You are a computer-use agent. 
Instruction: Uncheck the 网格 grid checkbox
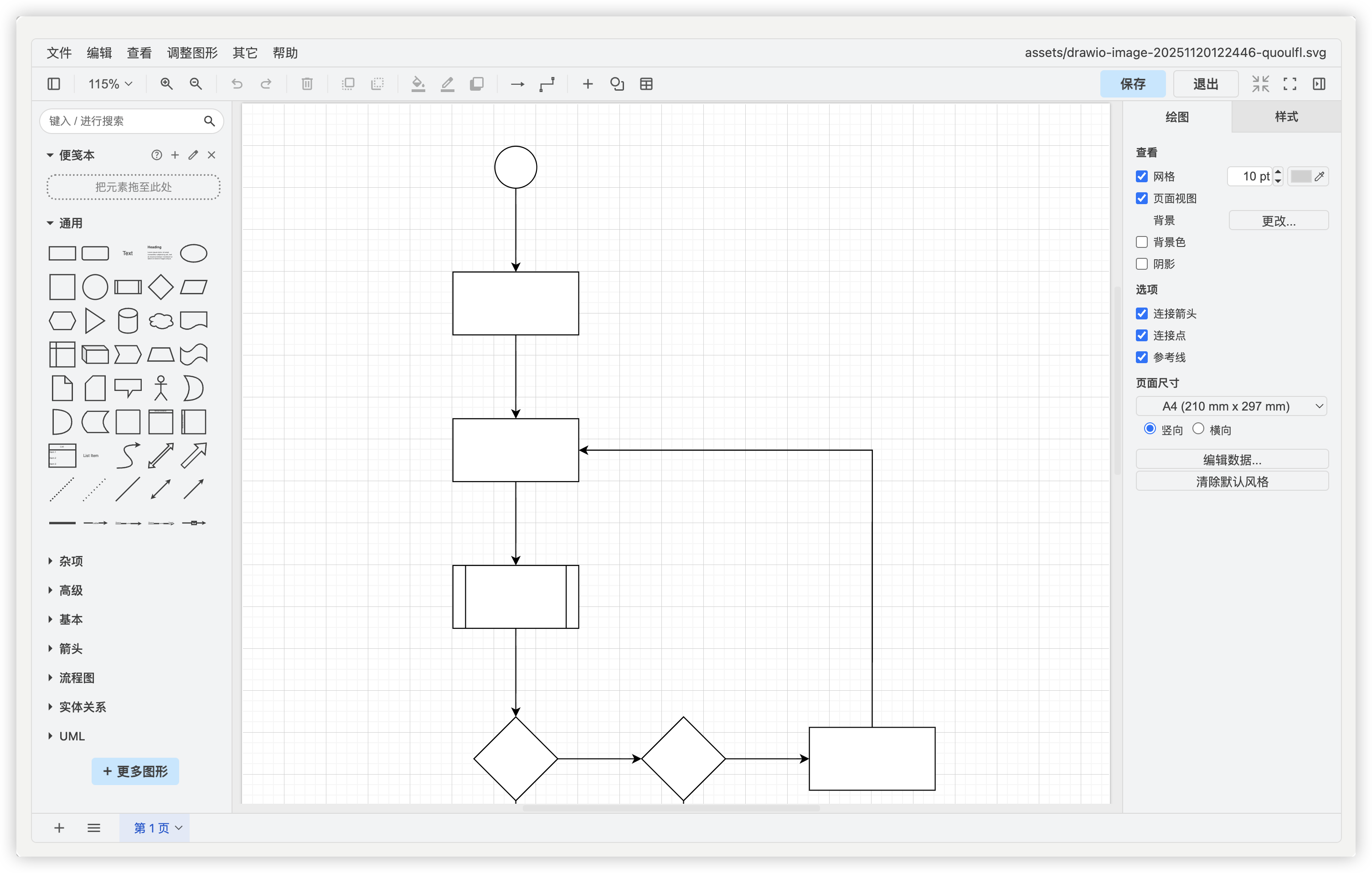[1142, 176]
